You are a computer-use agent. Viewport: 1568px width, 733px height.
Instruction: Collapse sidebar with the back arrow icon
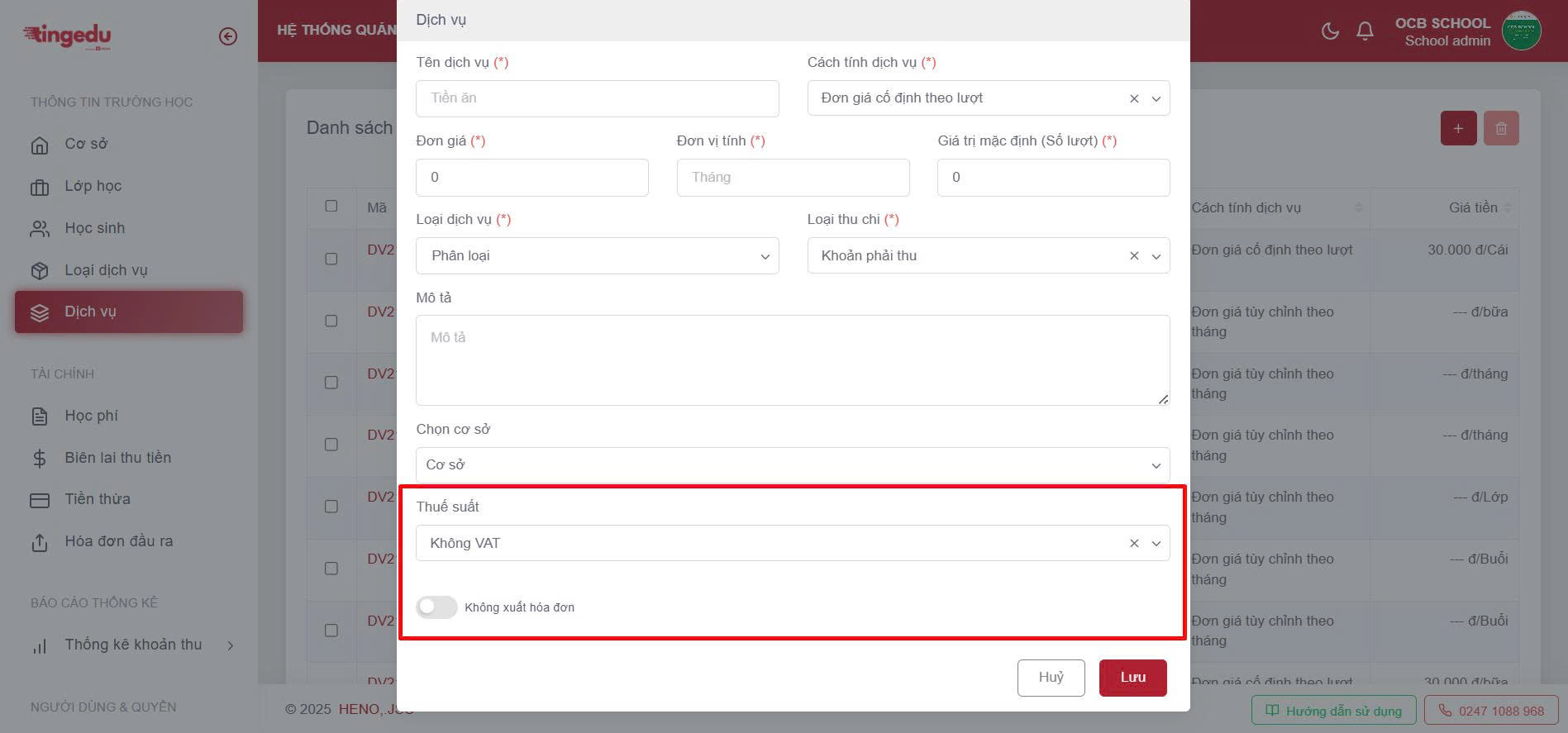click(228, 36)
